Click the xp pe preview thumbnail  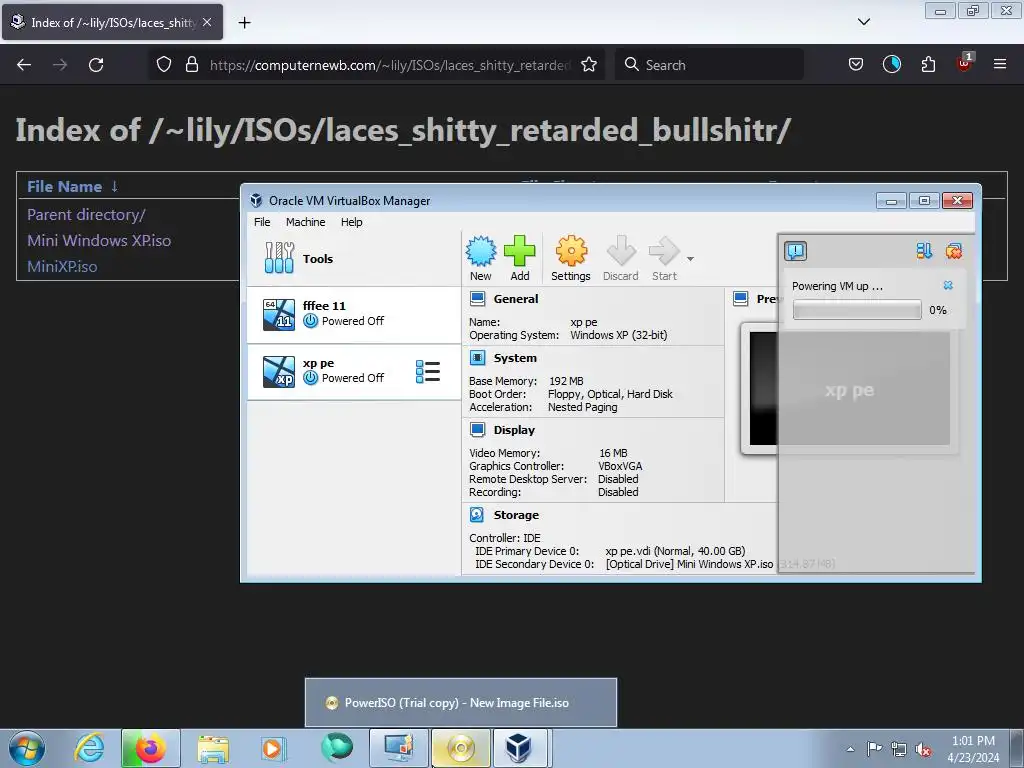click(849, 389)
